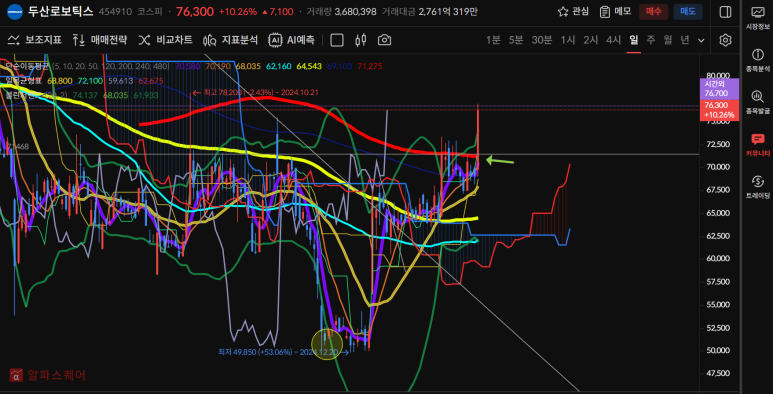Click the 매도 sell button
The image size is (773, 394).
[x=688, y=12]
